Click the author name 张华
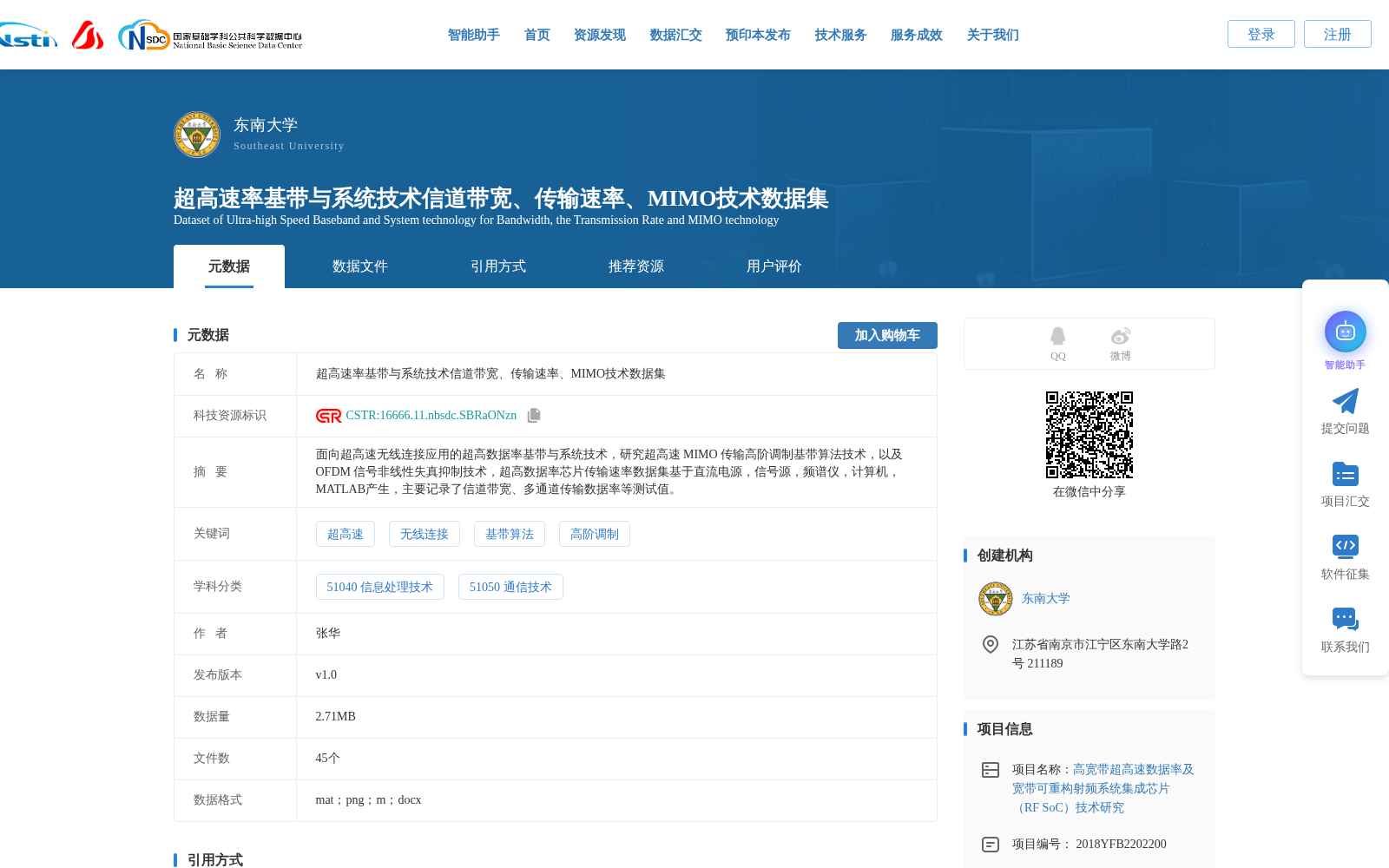Viewport: 1389px width, 868px height. 328,634
